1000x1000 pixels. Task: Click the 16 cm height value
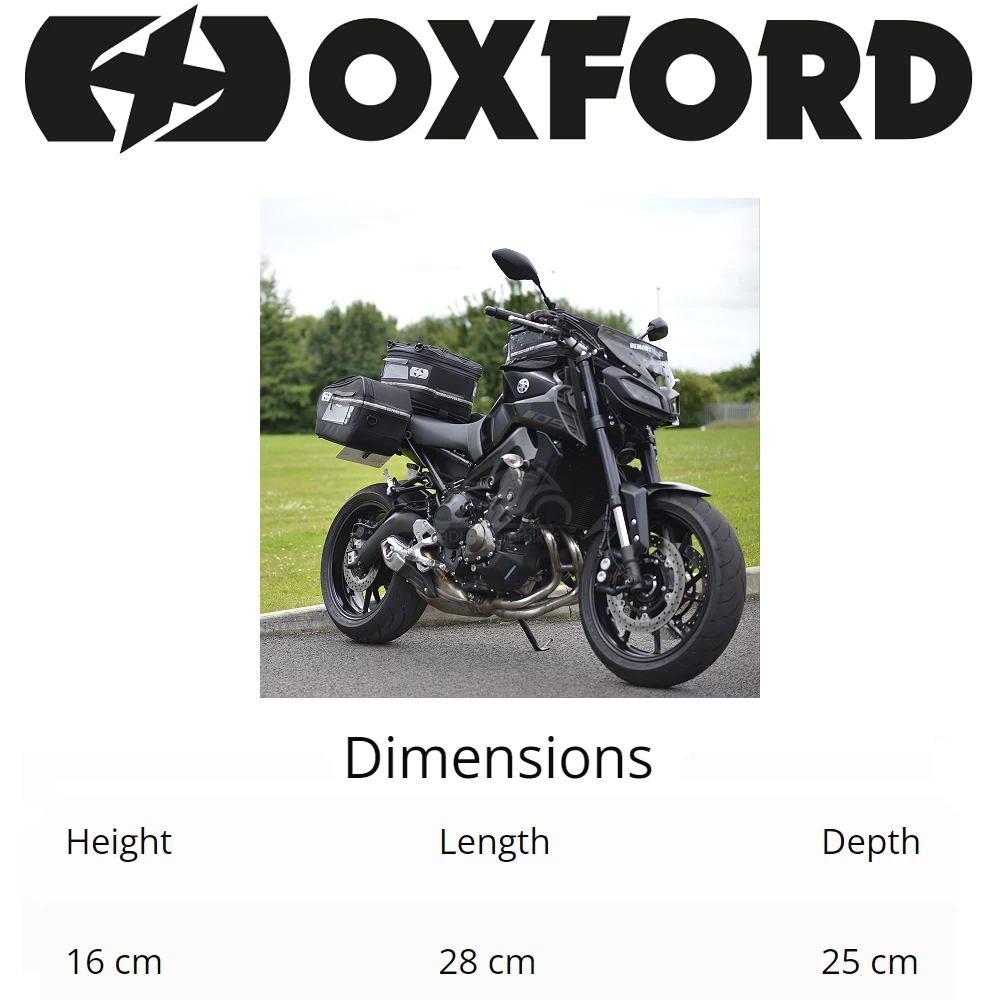114,962
